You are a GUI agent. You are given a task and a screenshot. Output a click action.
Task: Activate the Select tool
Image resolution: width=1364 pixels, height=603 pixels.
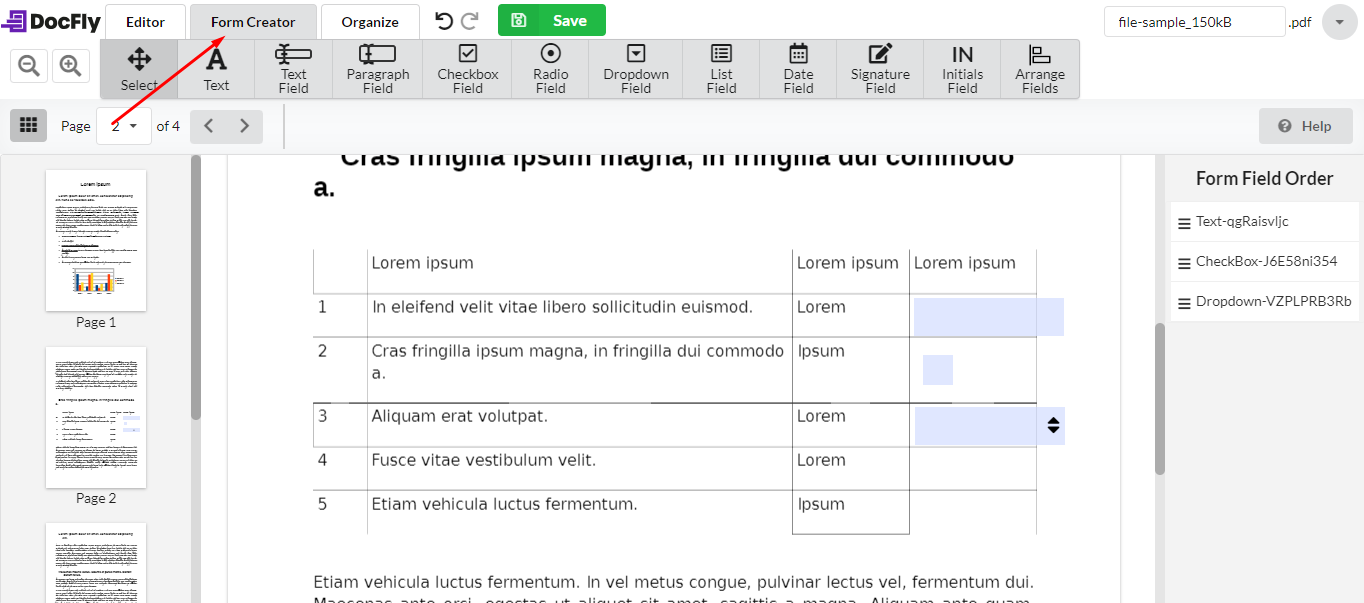(139, 68)
